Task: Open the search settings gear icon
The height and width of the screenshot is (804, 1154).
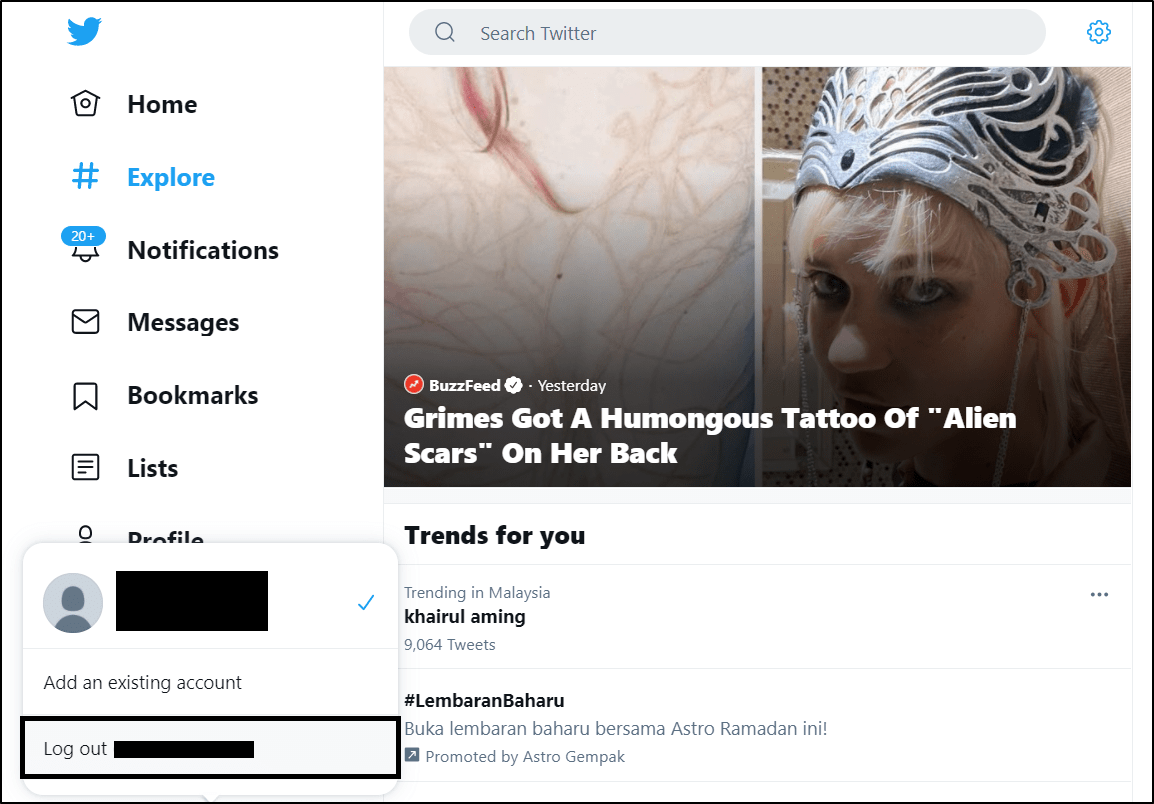Action: (1099, 31)
